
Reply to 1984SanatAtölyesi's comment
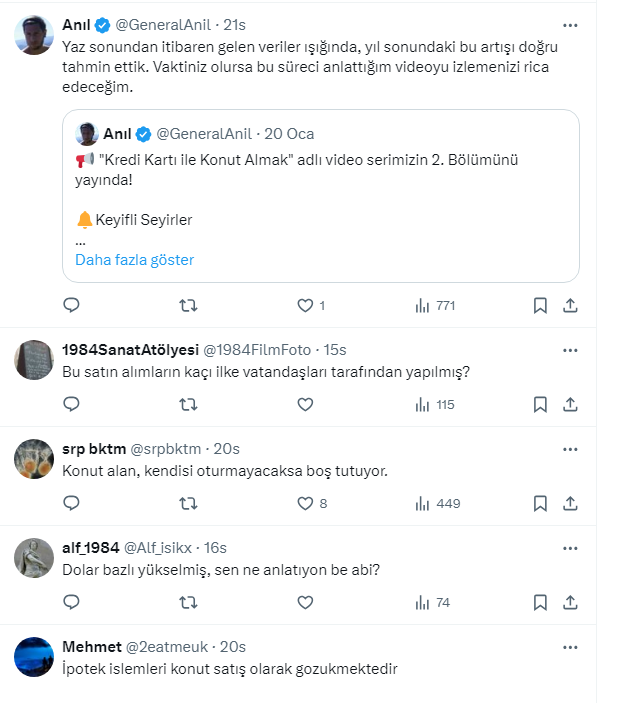tap(71, 404)
